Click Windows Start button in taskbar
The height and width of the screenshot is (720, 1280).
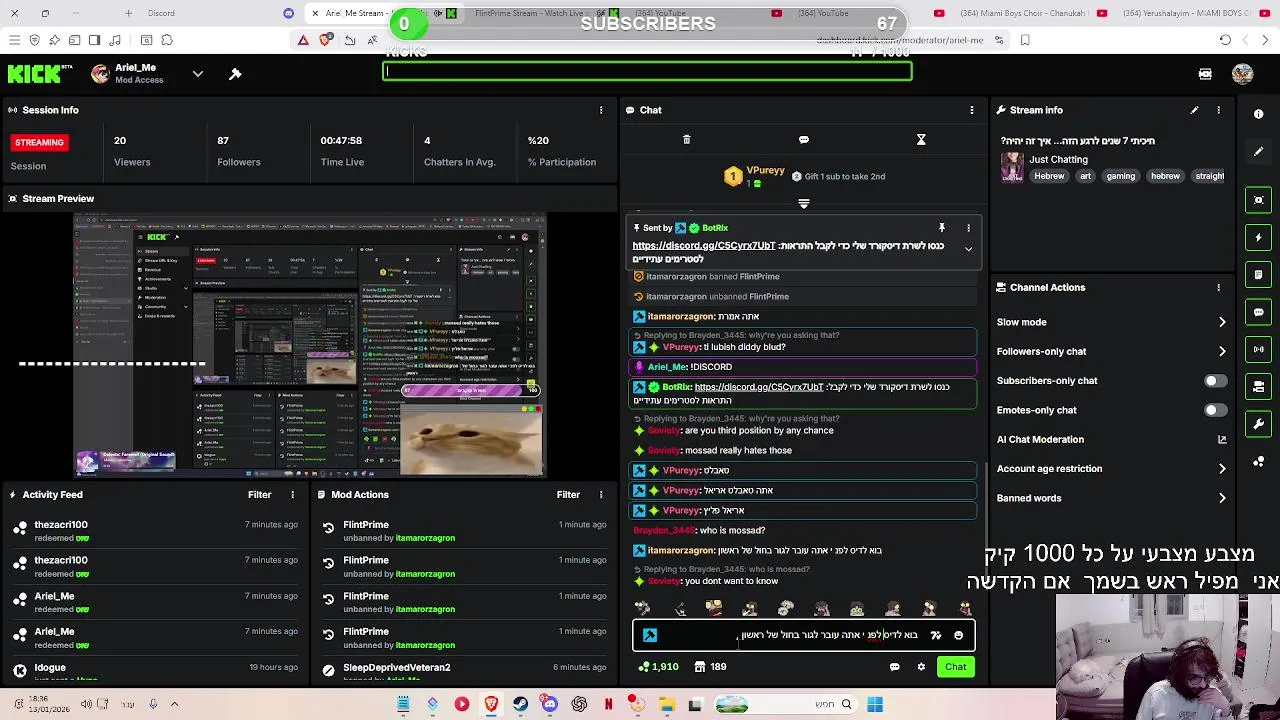875,704
